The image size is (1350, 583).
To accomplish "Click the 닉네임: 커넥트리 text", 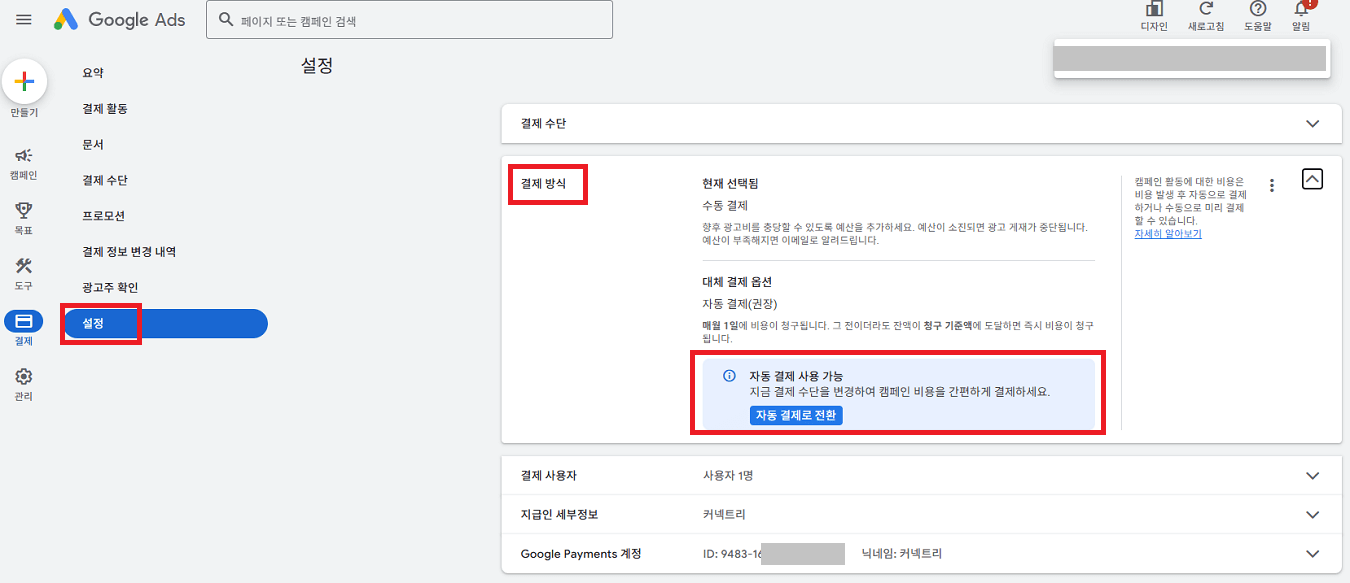I will click(x=902, y=554).
